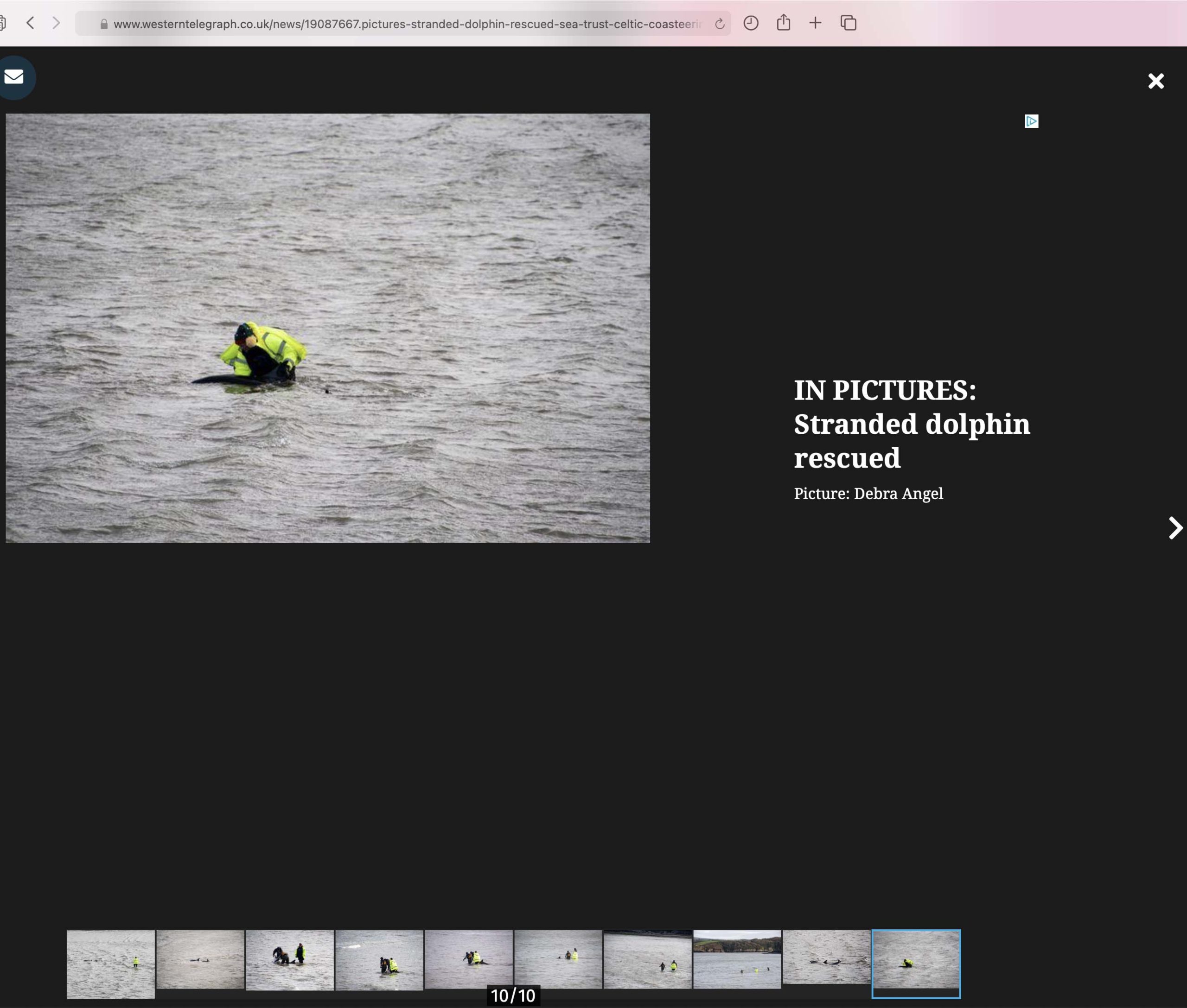This screenshot has height=1008, width=1187.
Task: Select thumbnail showing dolphin alone in water
Action: coord(200,959)
